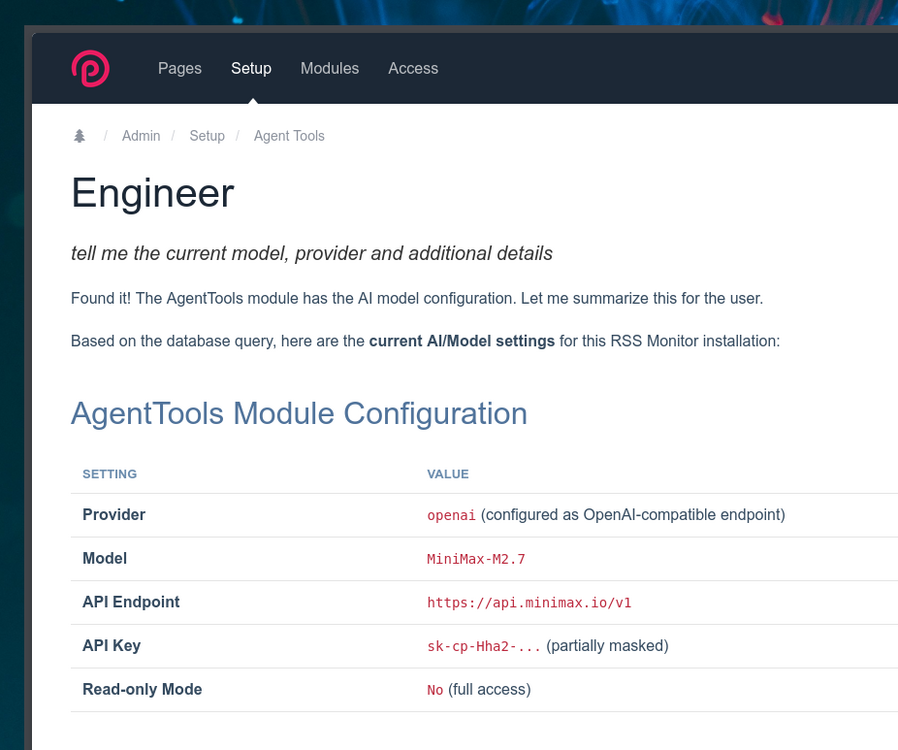Click the Read-only Mode row label

pyautogui.click(x=142, y=689)
